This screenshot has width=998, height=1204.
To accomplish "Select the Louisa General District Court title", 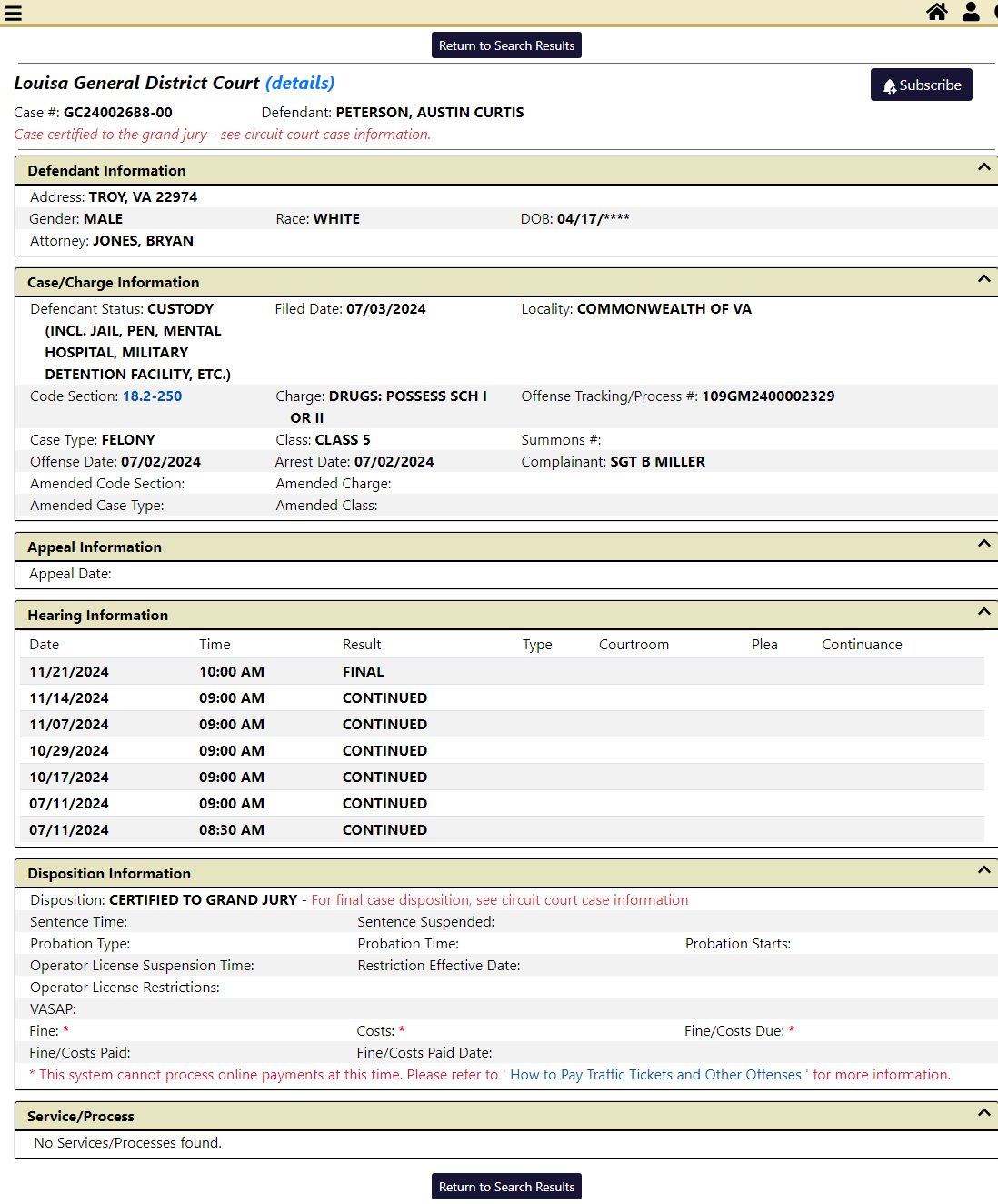I will click(136, 83).
